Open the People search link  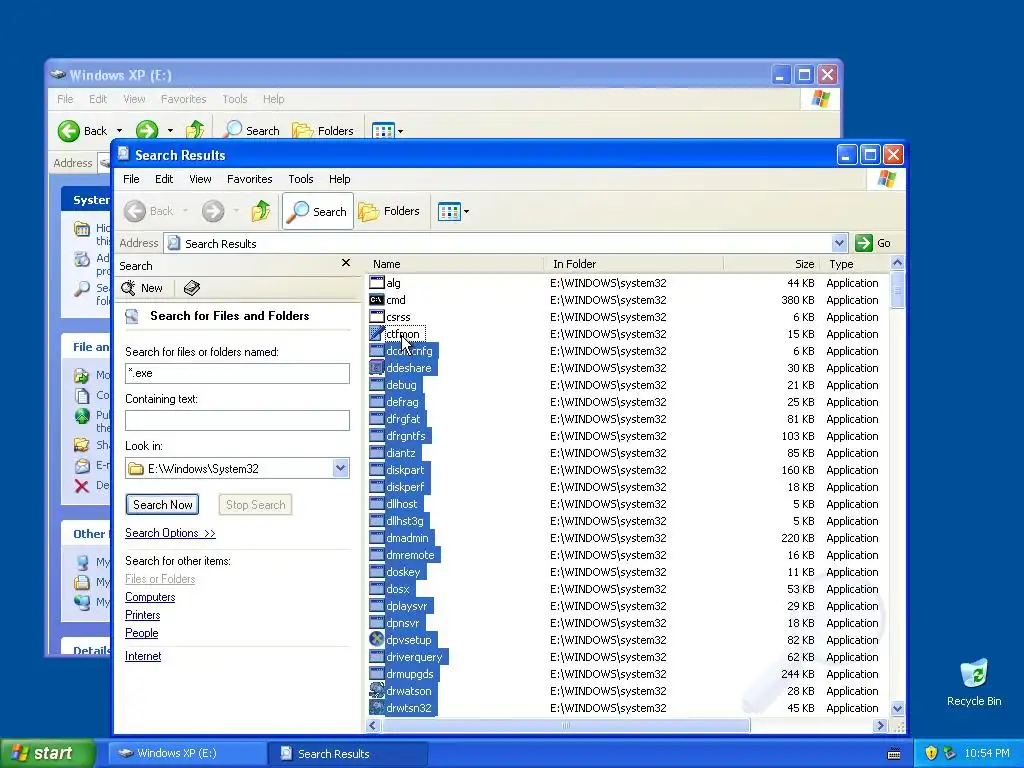[142, 633]
